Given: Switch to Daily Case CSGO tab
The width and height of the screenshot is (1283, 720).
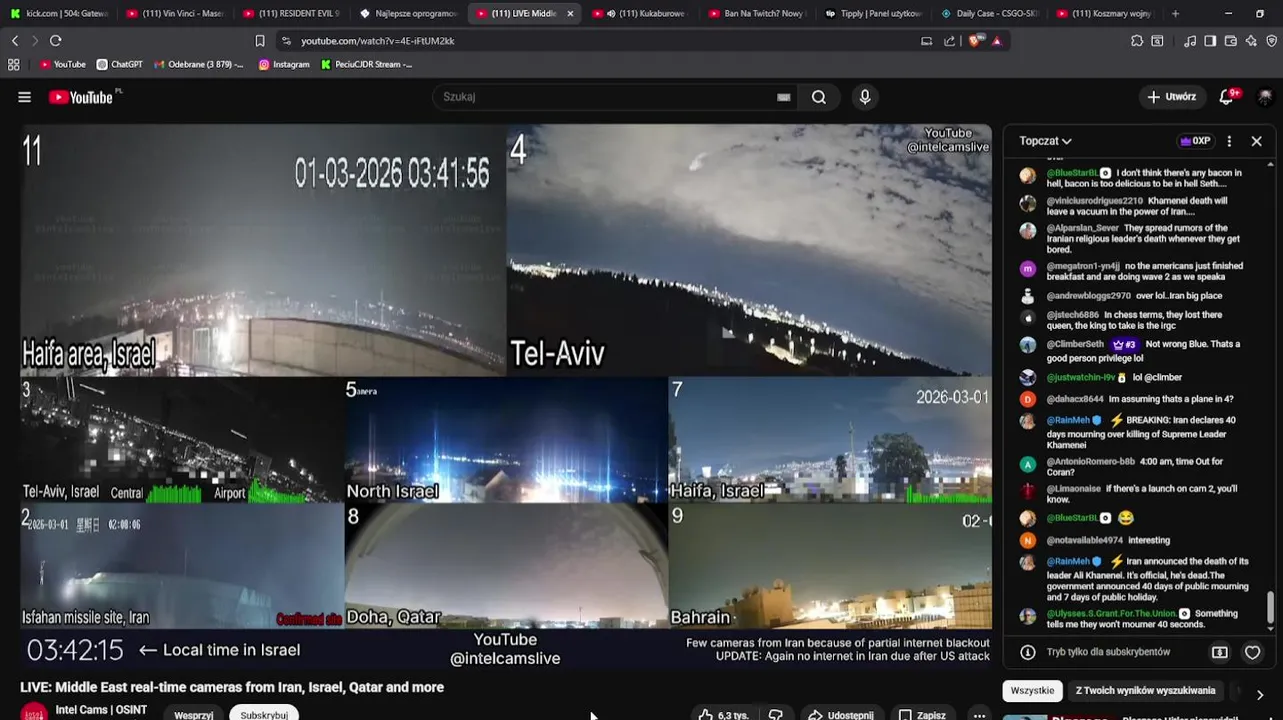Looking at the screenshot, I should [x=989, y=14].
